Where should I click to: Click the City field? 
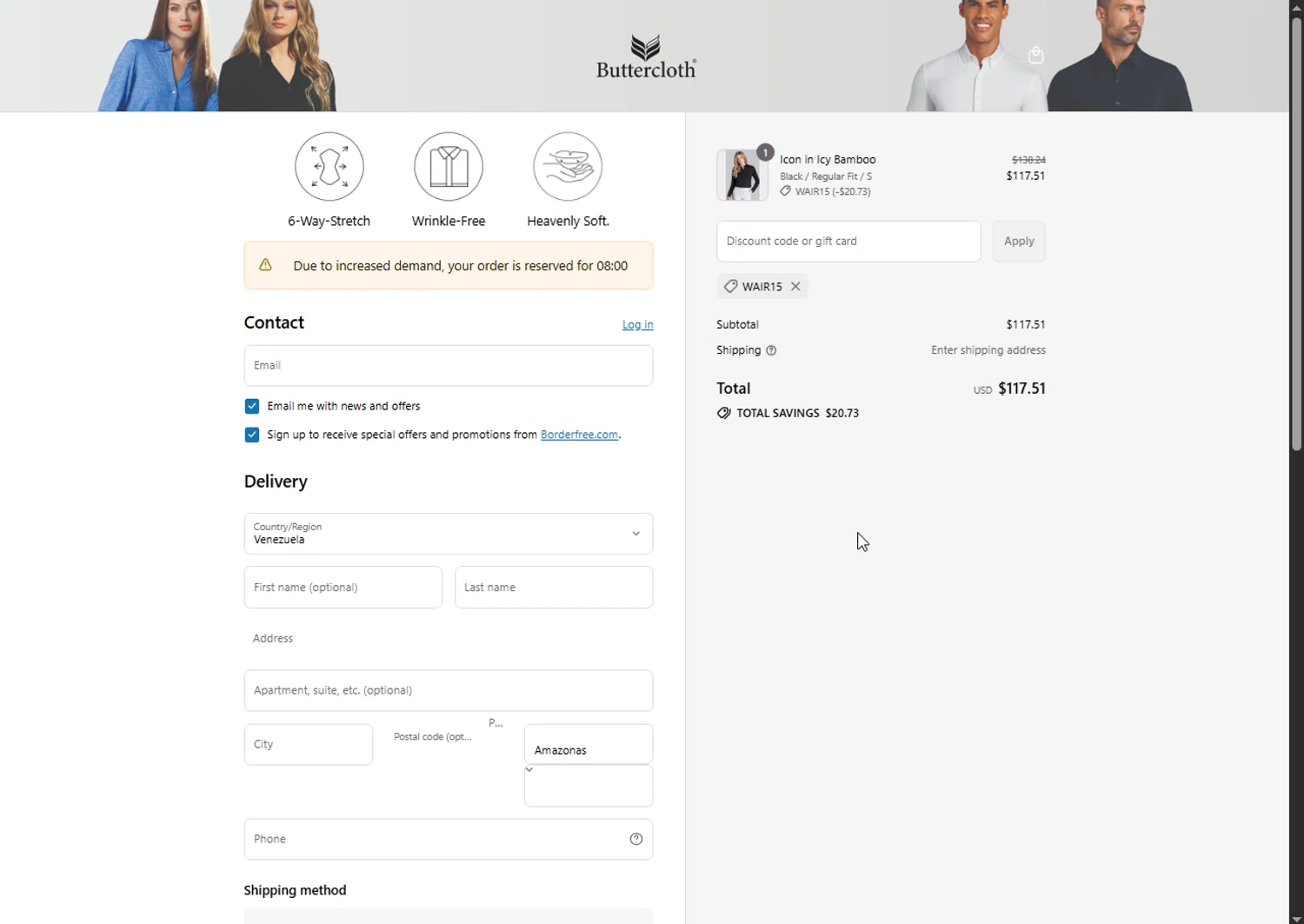309,745
